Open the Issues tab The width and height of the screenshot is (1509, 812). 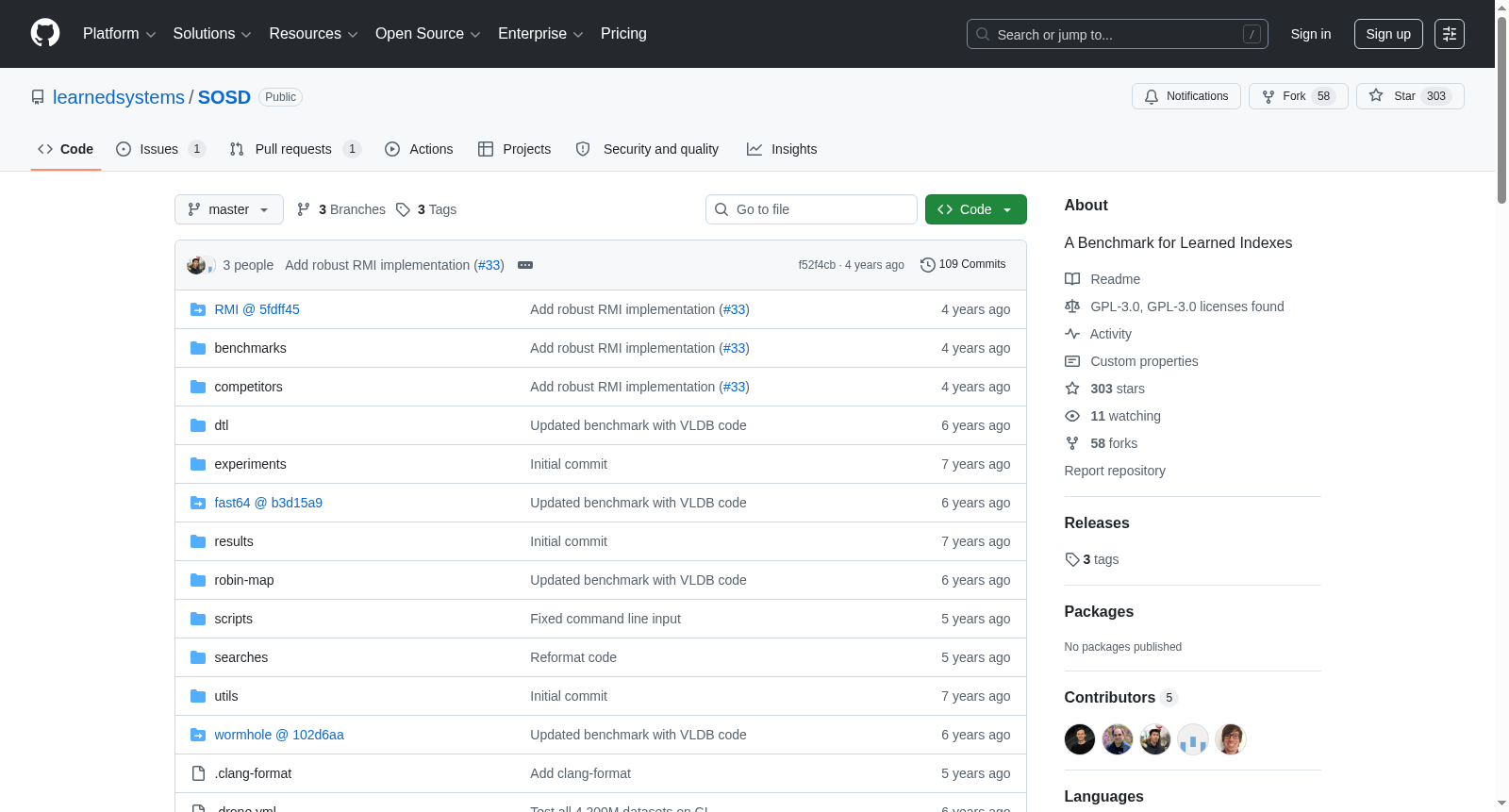coord(160,149)
